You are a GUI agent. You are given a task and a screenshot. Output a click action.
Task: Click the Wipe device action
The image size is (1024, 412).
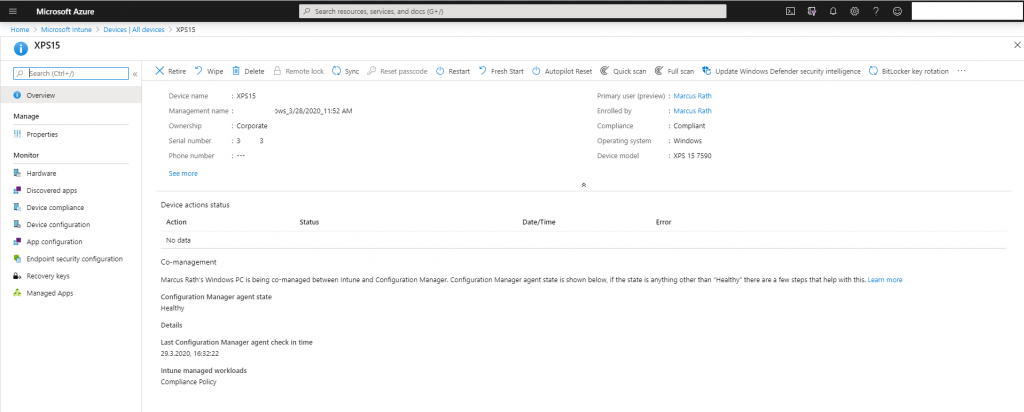point(209,71)
